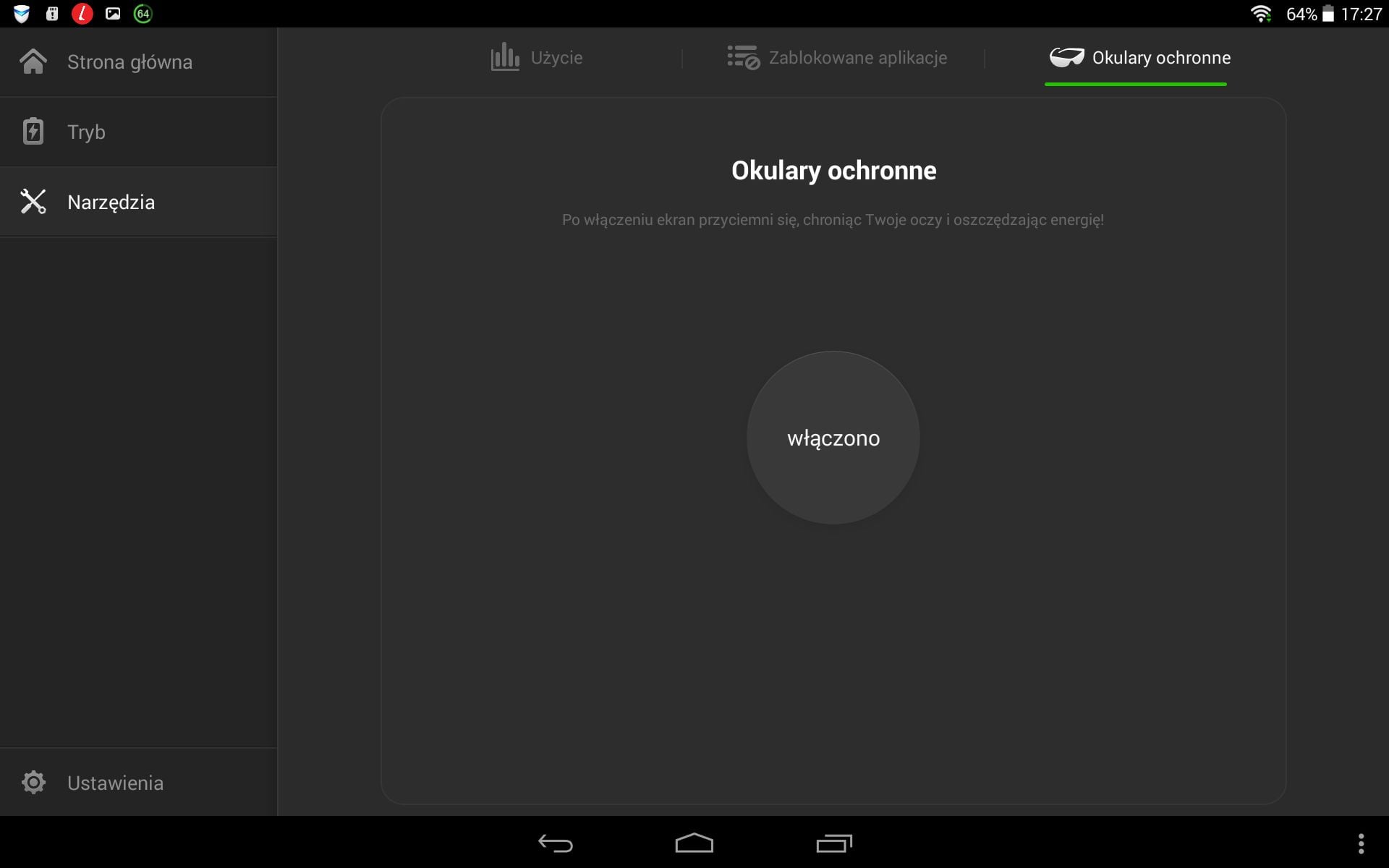
Task: Tap the red notification icon in status bar
Action: click(82, 14)
